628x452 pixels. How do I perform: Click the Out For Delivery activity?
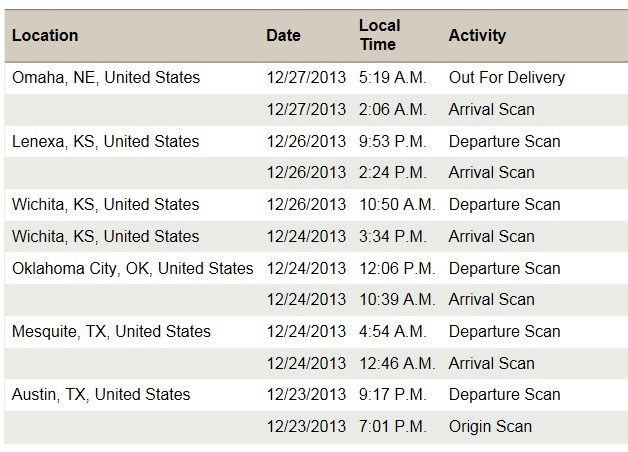coord(507,77)
